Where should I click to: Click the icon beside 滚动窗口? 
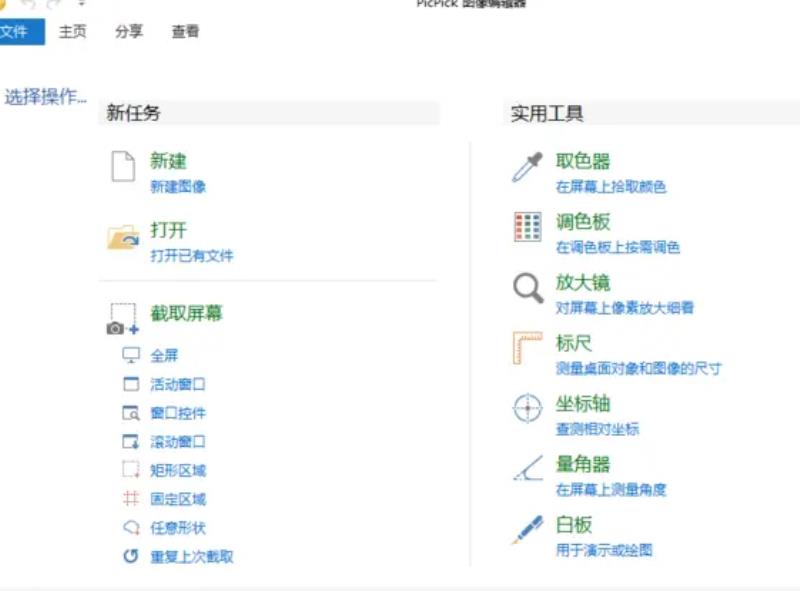tap(131, 441)
